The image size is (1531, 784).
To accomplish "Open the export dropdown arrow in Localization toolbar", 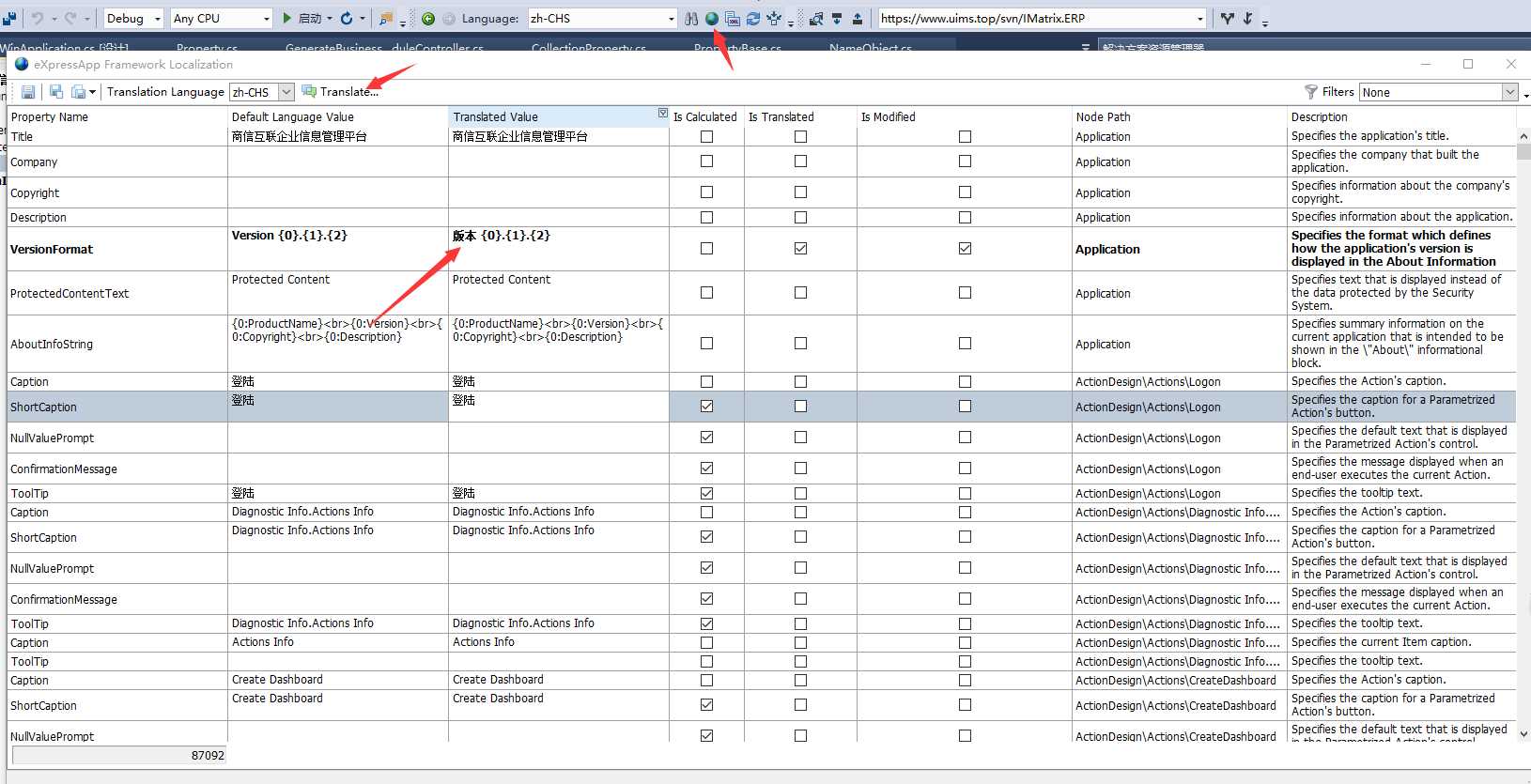I will pyautogui.click(x=92, y=92).
